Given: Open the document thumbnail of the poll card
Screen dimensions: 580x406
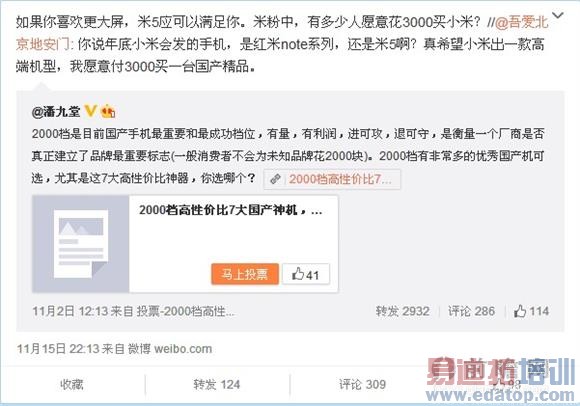Looking at the screenshot, I should 81,244.
